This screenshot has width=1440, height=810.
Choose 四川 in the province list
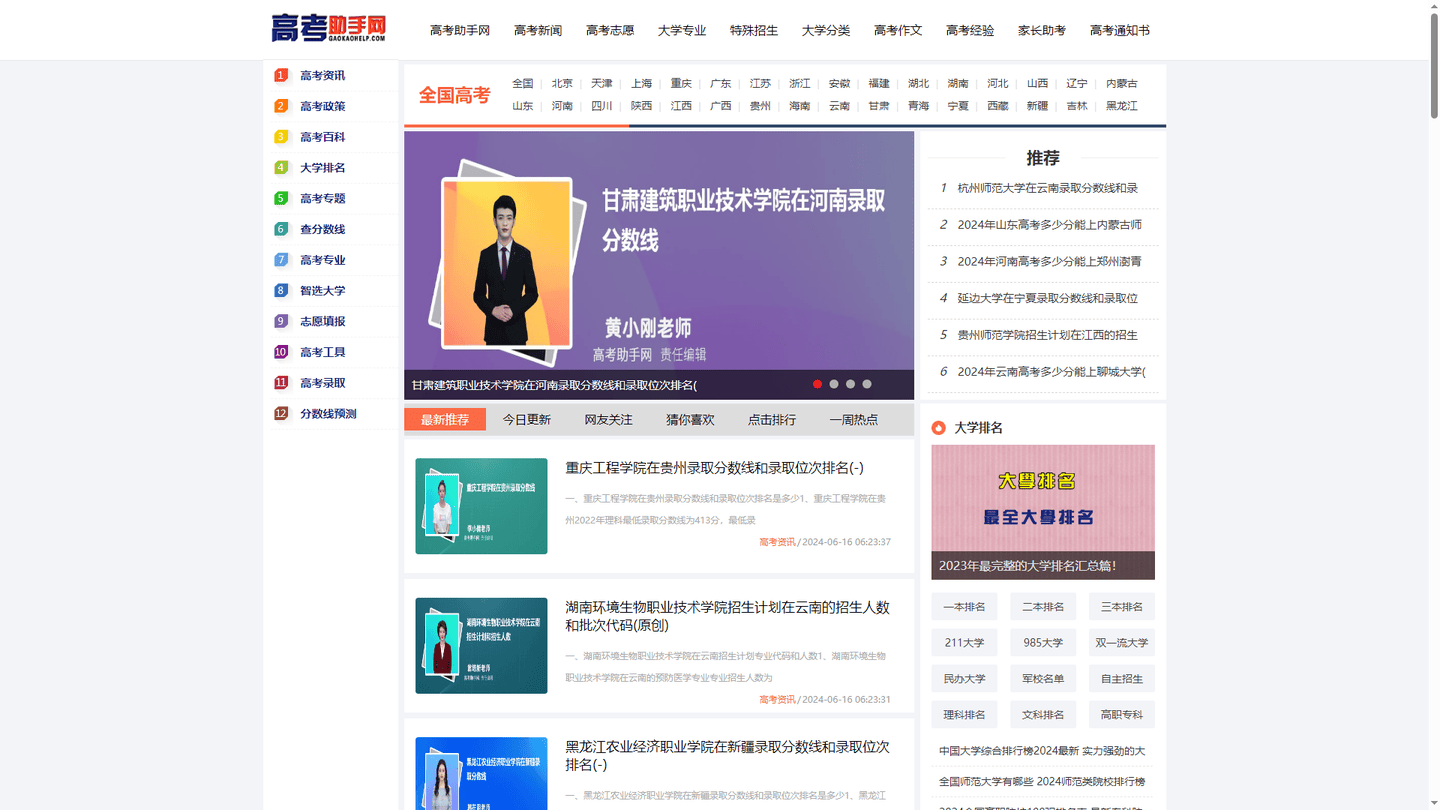(x=602, y=106)
